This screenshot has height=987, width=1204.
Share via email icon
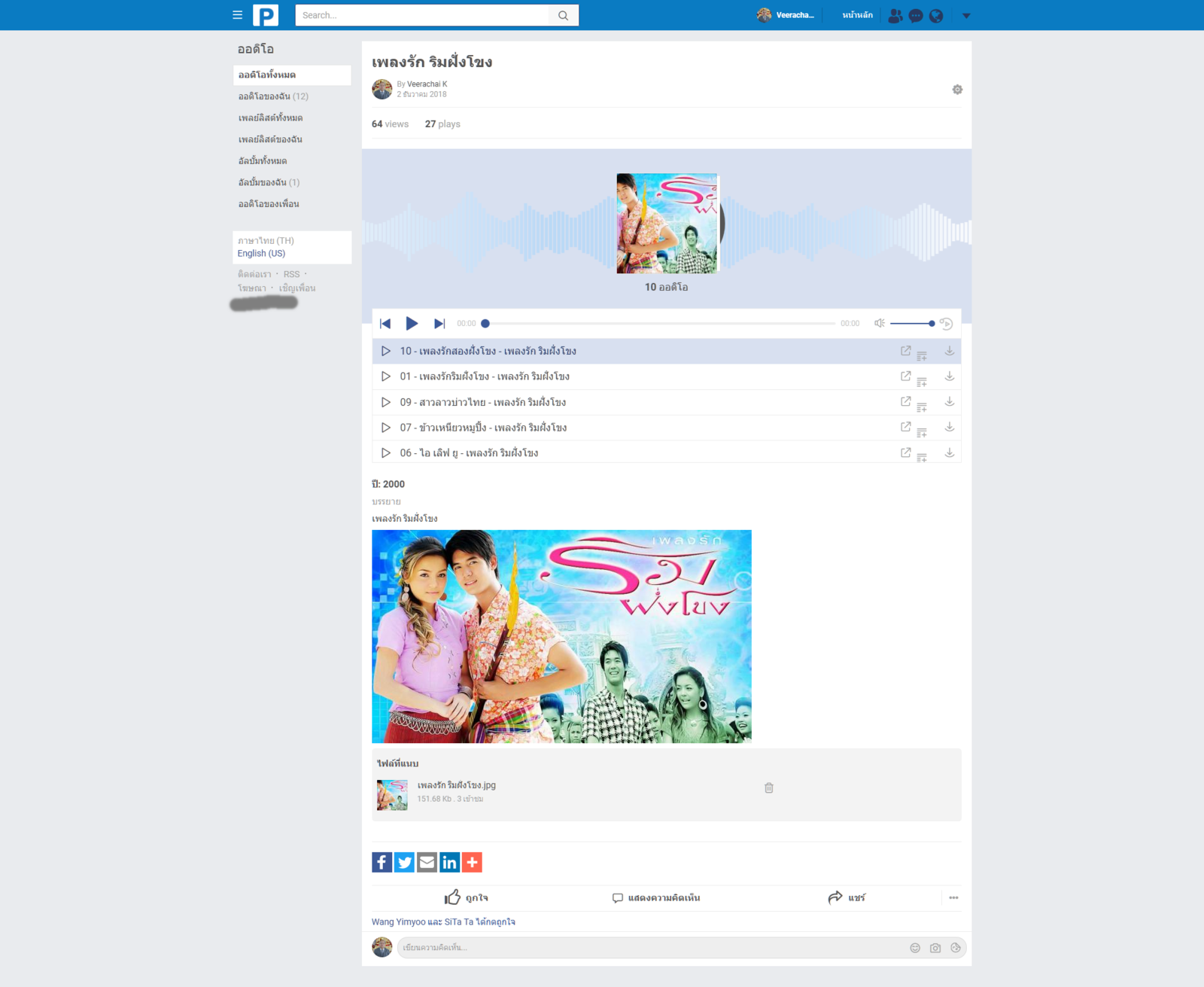point(427,862)
